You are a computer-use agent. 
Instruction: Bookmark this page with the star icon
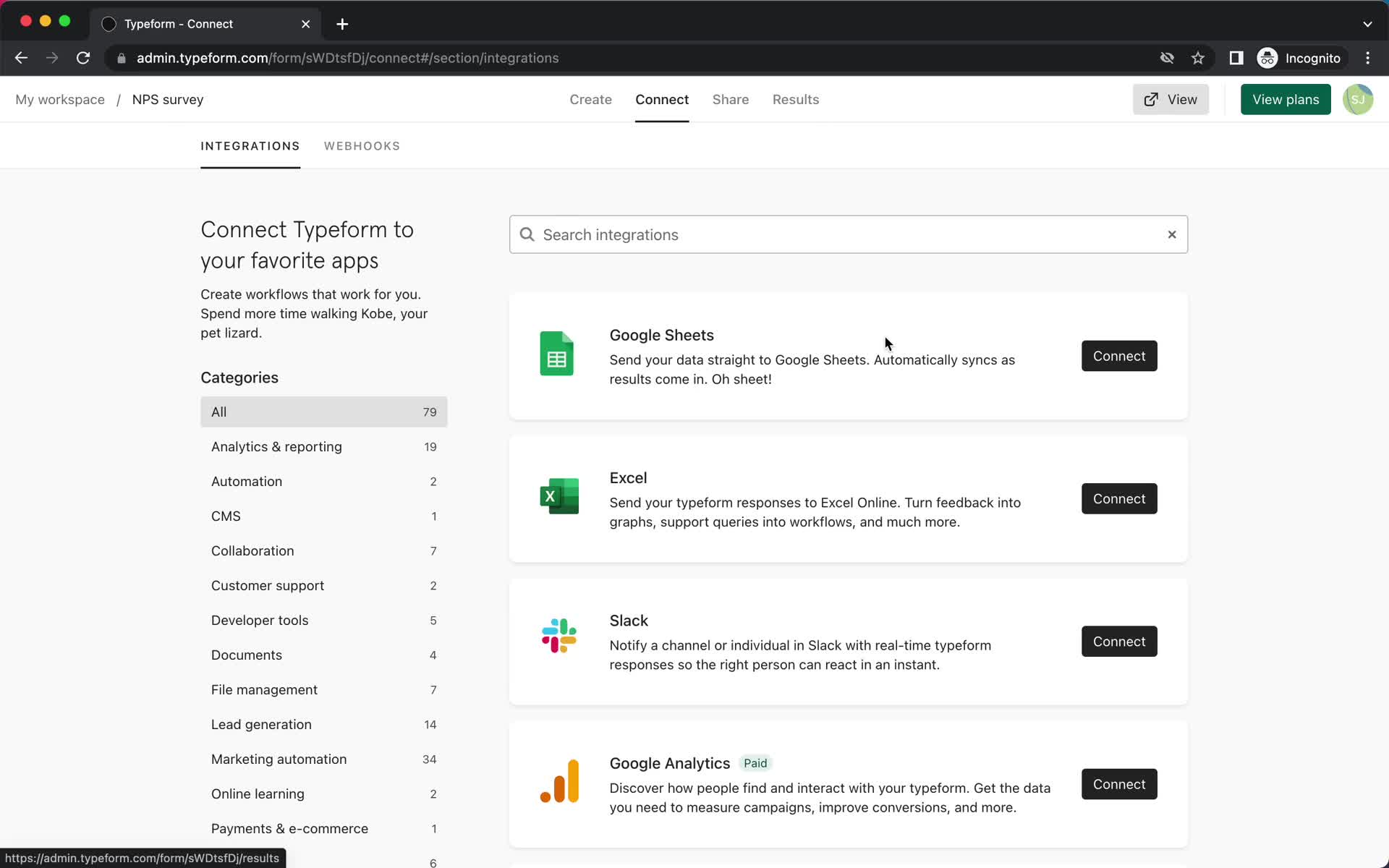click(1198, 58)
